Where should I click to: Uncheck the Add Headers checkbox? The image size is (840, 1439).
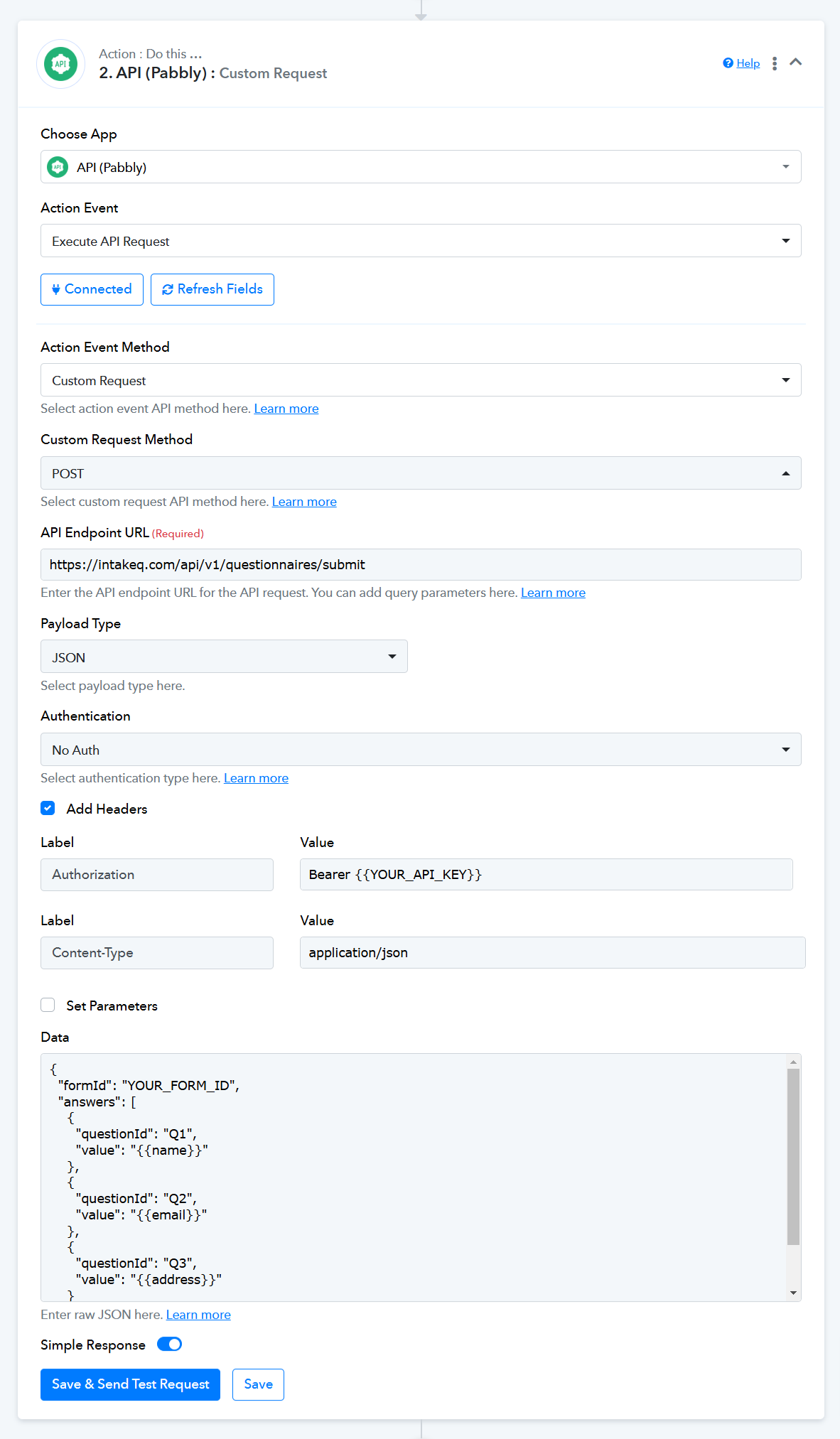(48, 808)
